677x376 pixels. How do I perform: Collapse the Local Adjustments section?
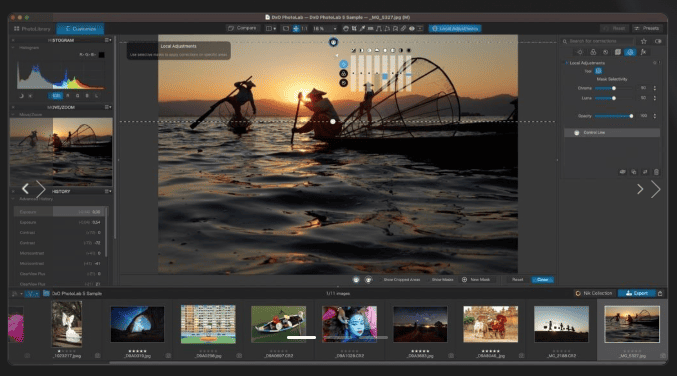[x=566, y=63]
